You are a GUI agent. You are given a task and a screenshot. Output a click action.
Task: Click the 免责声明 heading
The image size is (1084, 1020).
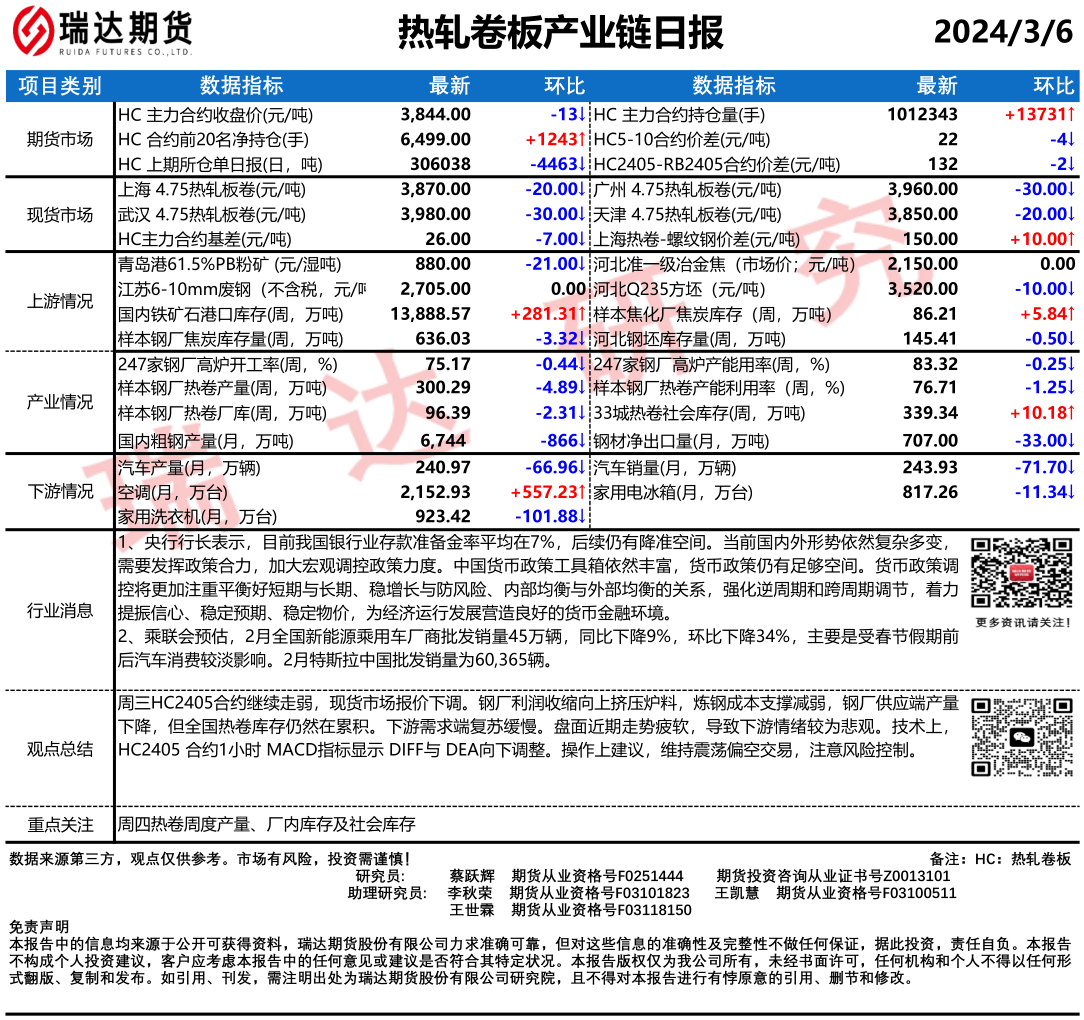click(x=40, y=927)
